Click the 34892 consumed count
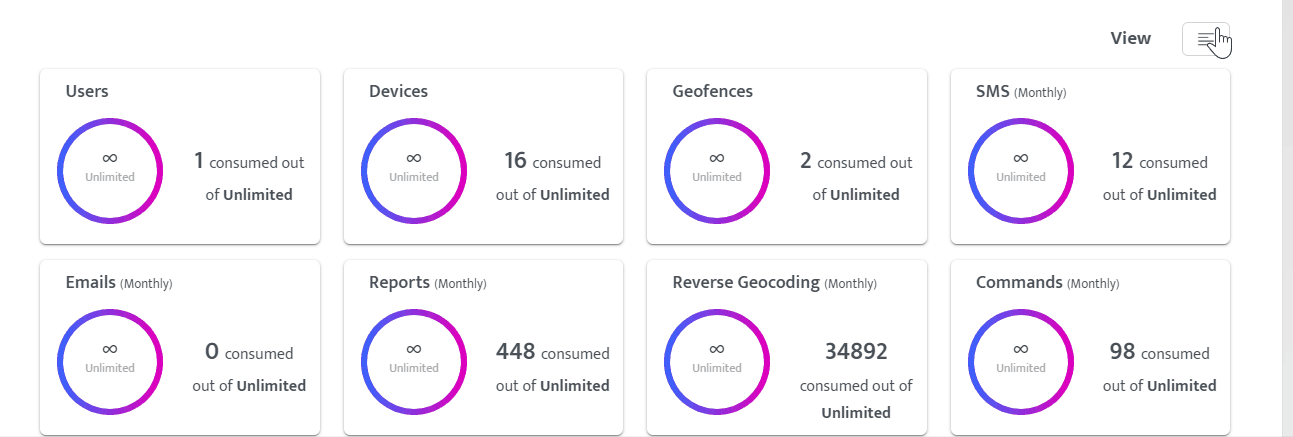The image size is (1293, 437). 856,351
